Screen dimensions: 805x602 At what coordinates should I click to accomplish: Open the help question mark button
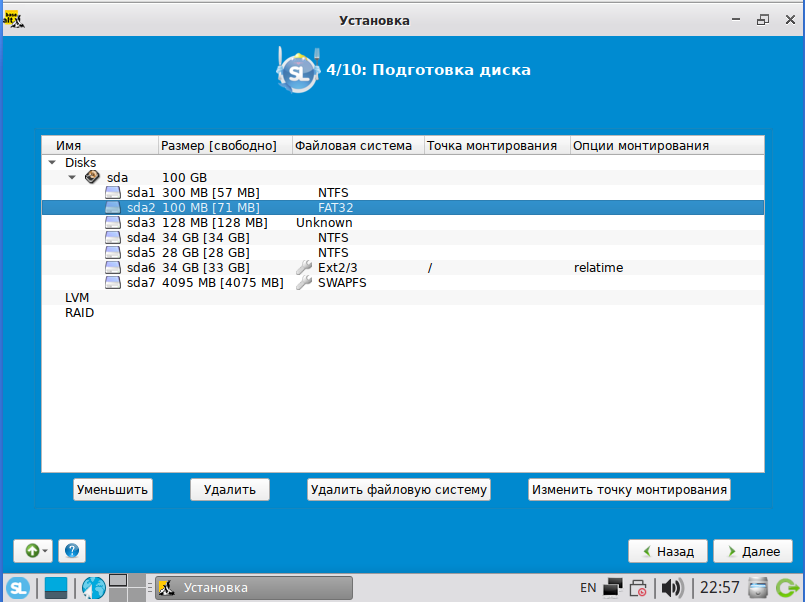point(72,551)
